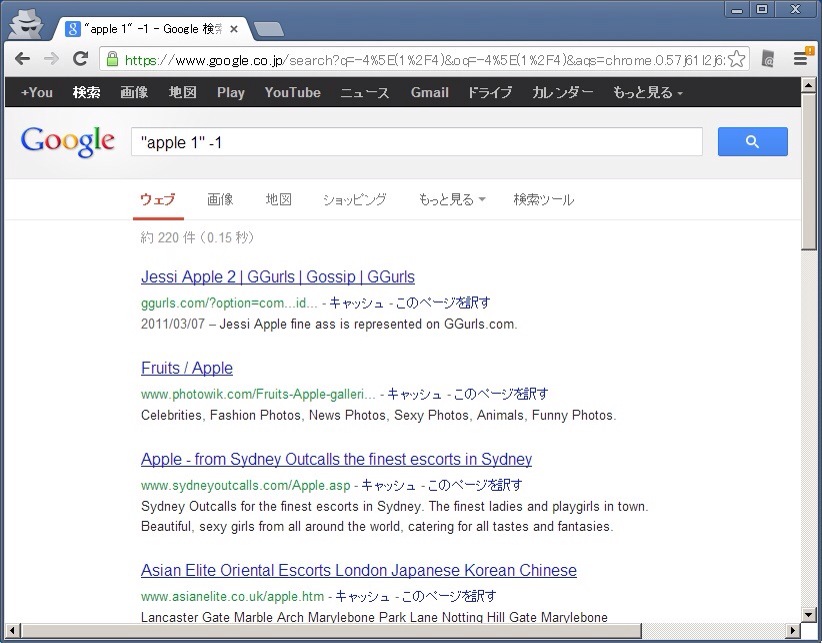822x643 pixels.
Task: Expand もっと見る dropdown under search box
Action: point(451,200)
